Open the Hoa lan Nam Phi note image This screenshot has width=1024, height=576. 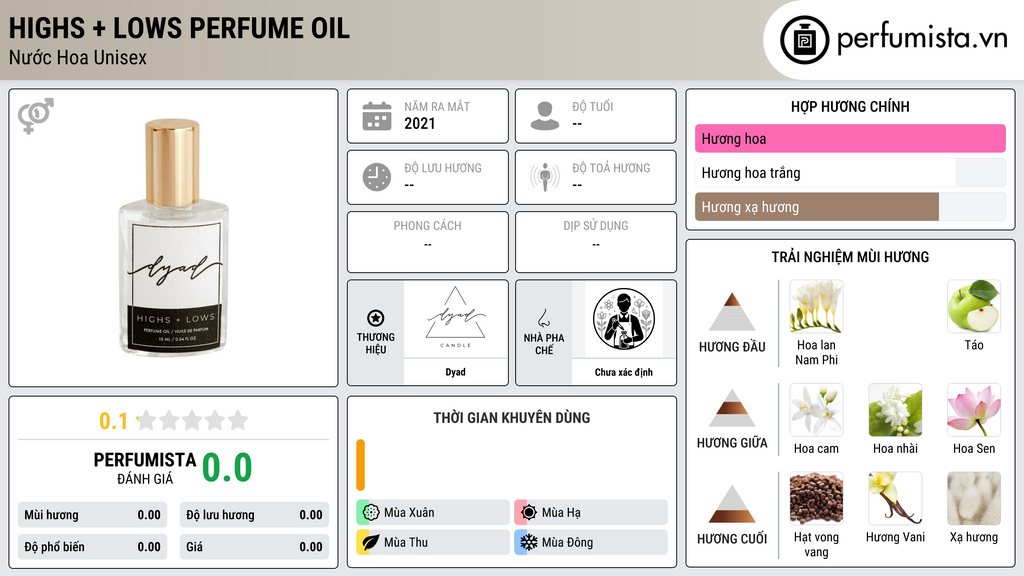[816, 307]
